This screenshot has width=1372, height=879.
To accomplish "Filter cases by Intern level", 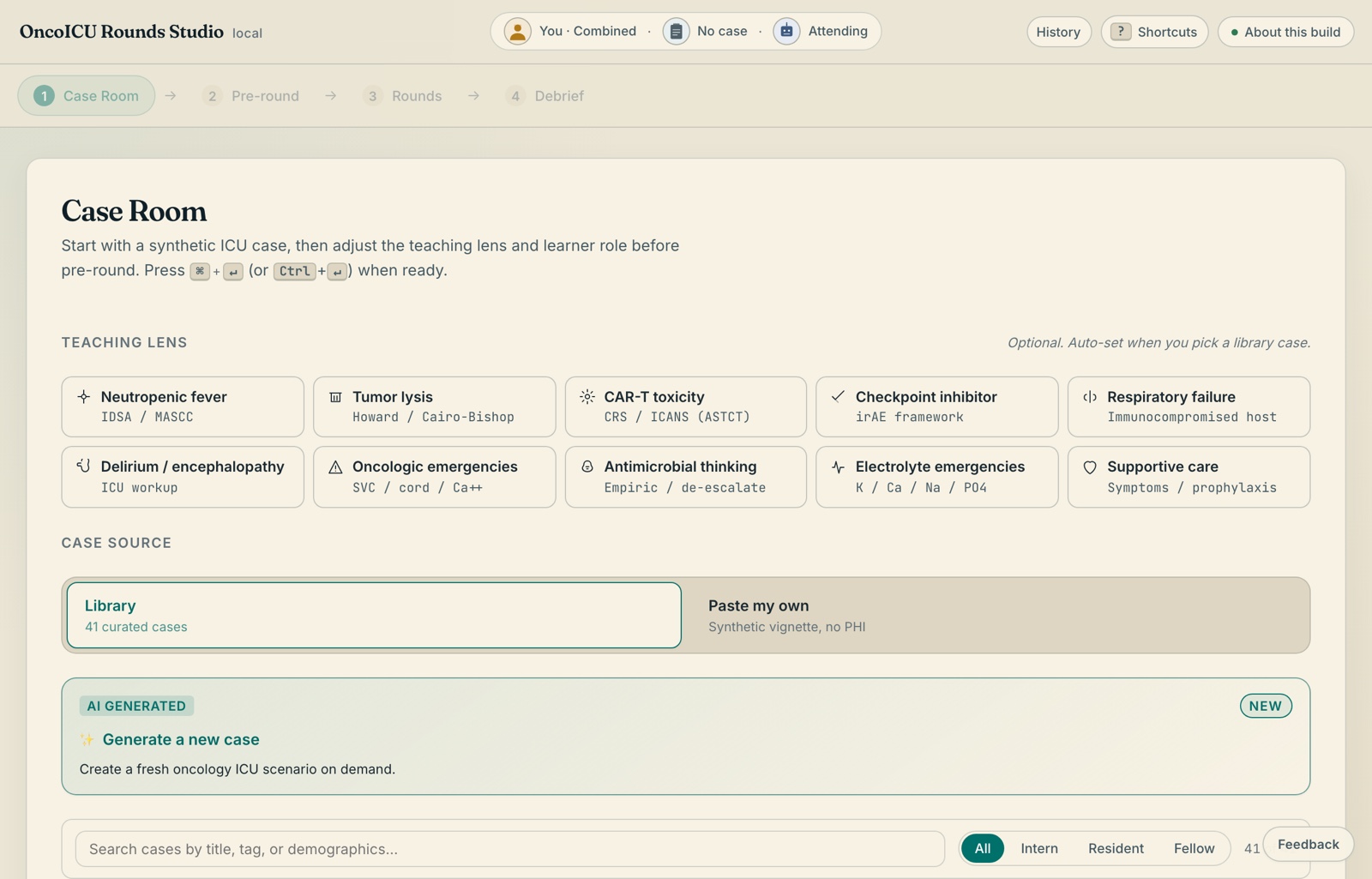I will (1039, 848).
